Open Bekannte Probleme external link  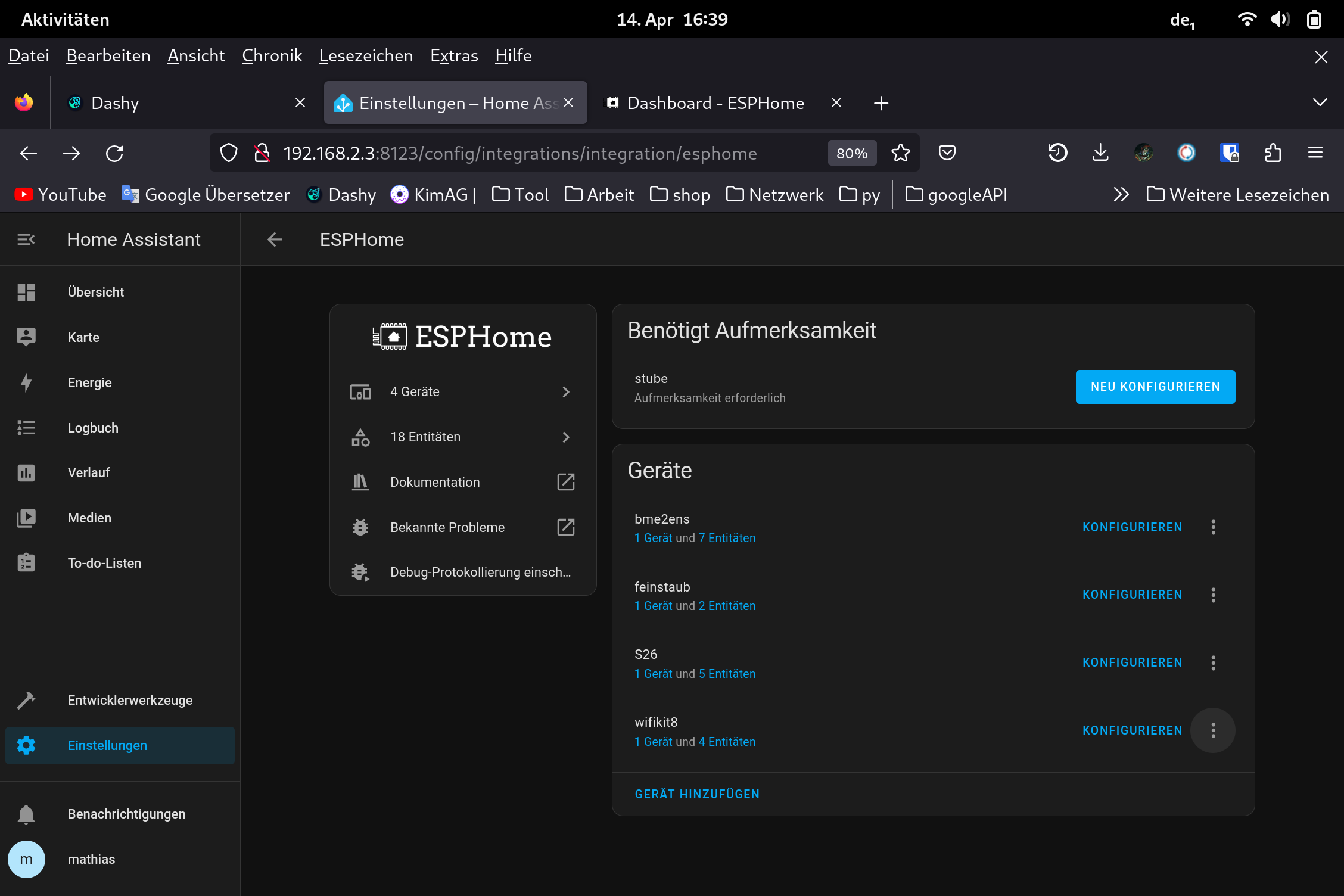coord(565,527)
